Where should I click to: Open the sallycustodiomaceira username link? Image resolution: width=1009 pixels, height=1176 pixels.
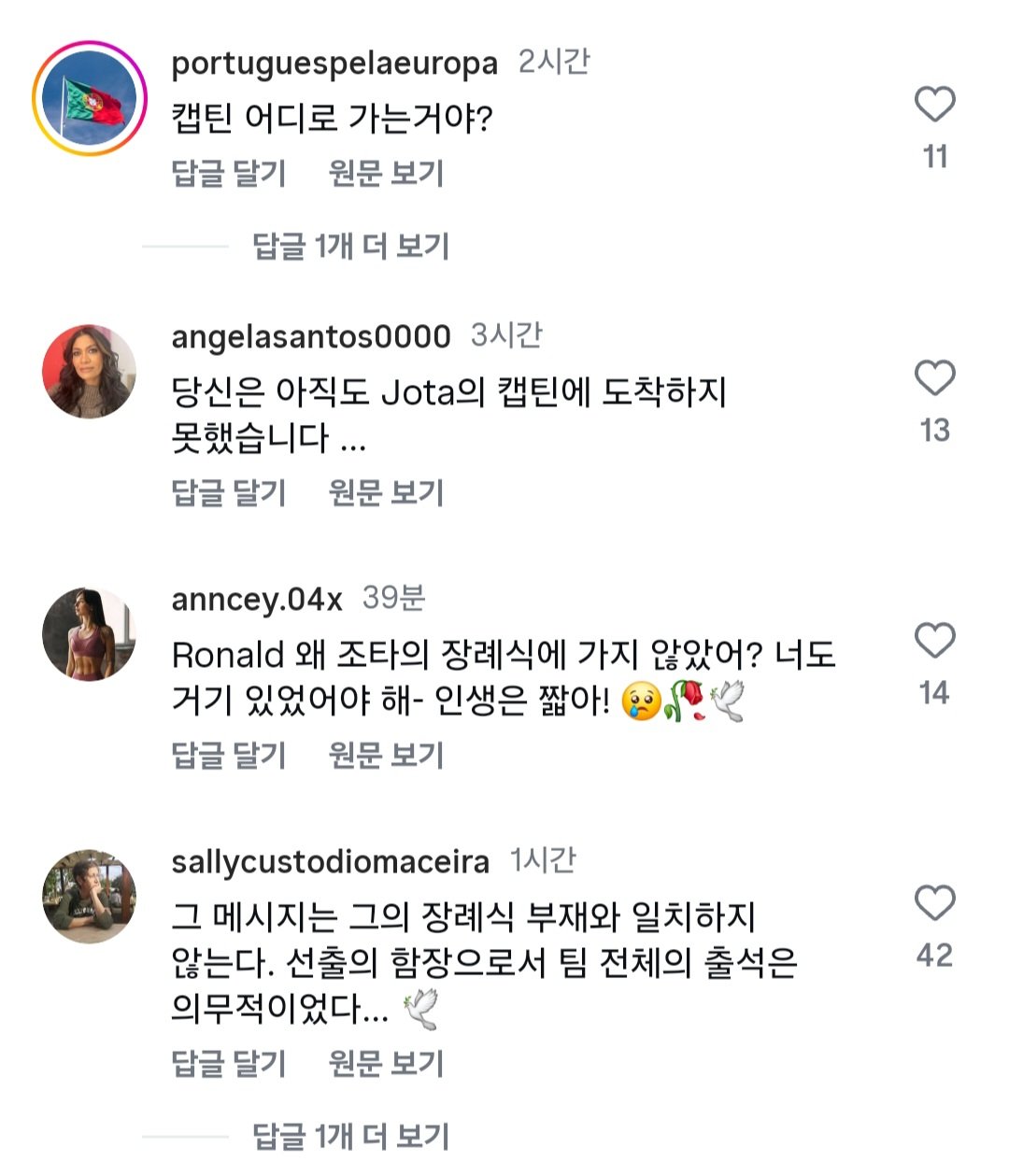pos(330,862)
